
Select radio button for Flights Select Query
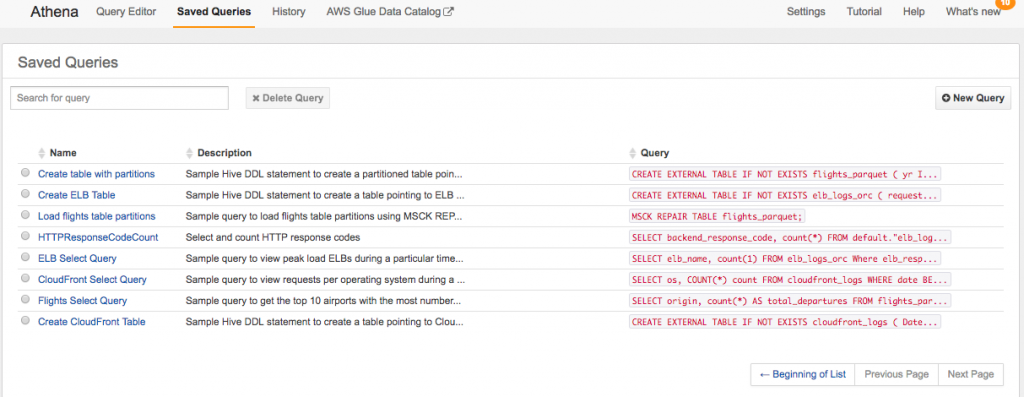(25, 299)
